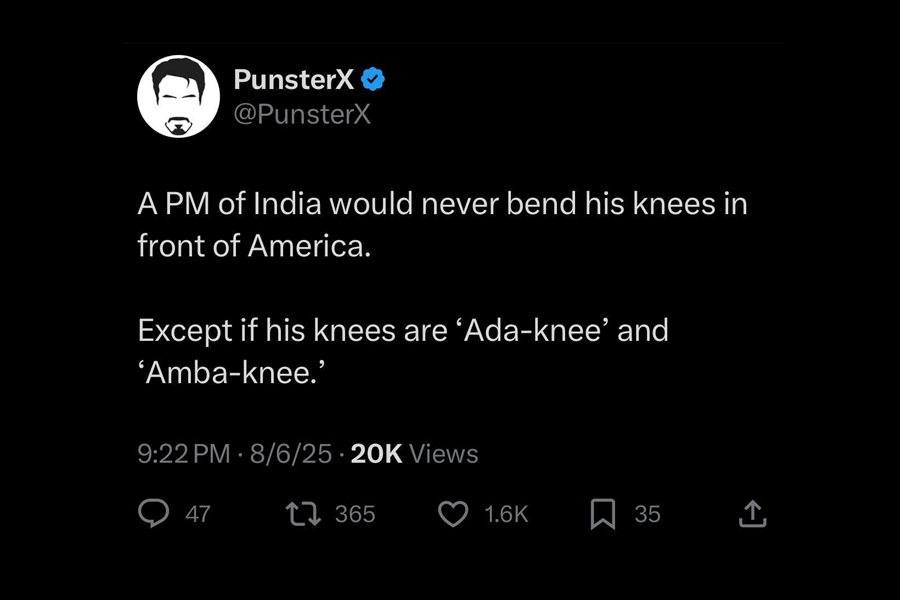
Task: Click the 1.6K likes count
Action: [506, 514]
